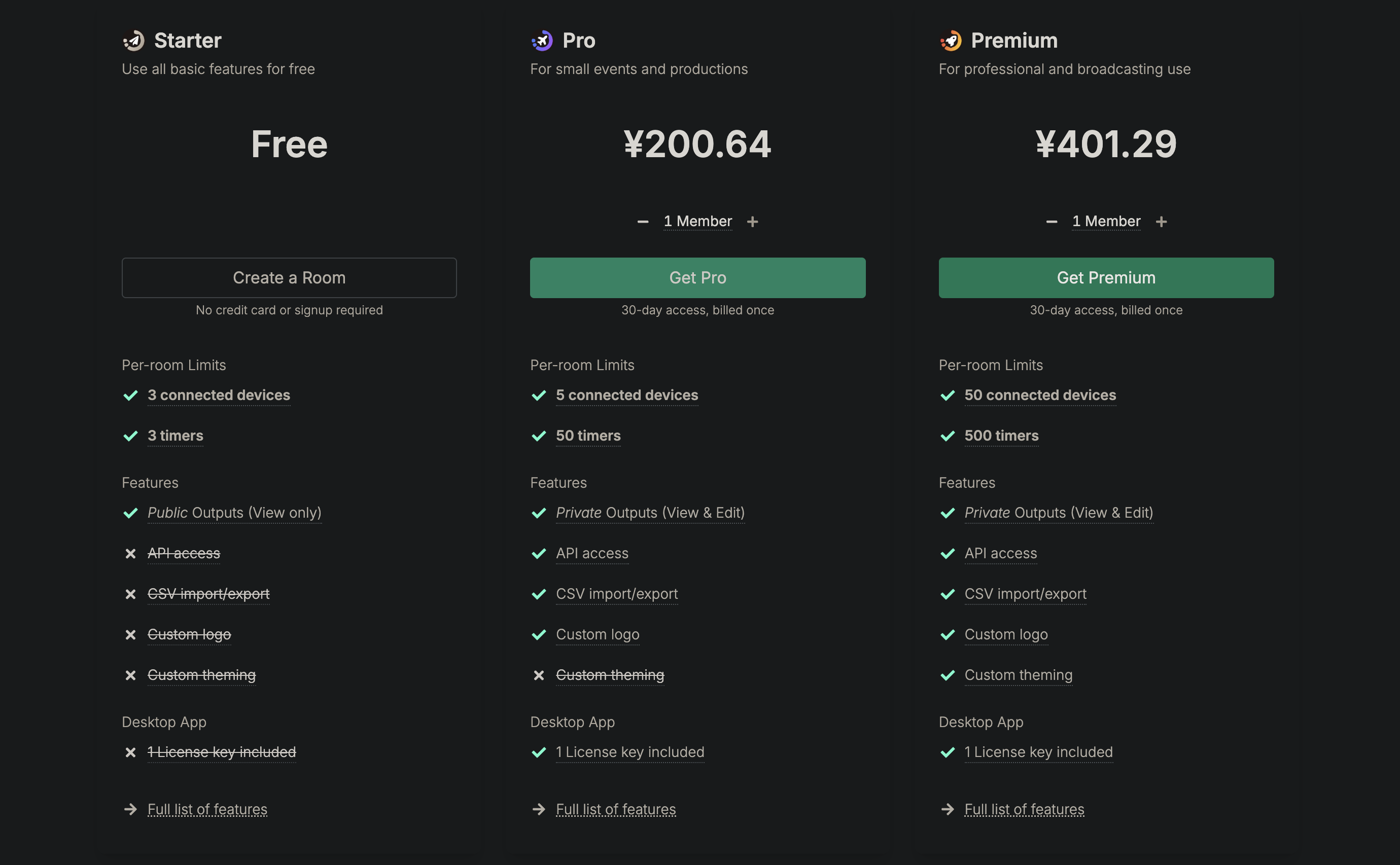Click the checkmark beside Premium Custom theming
This screenshot has width=1400, height=865.
(947, 676)
